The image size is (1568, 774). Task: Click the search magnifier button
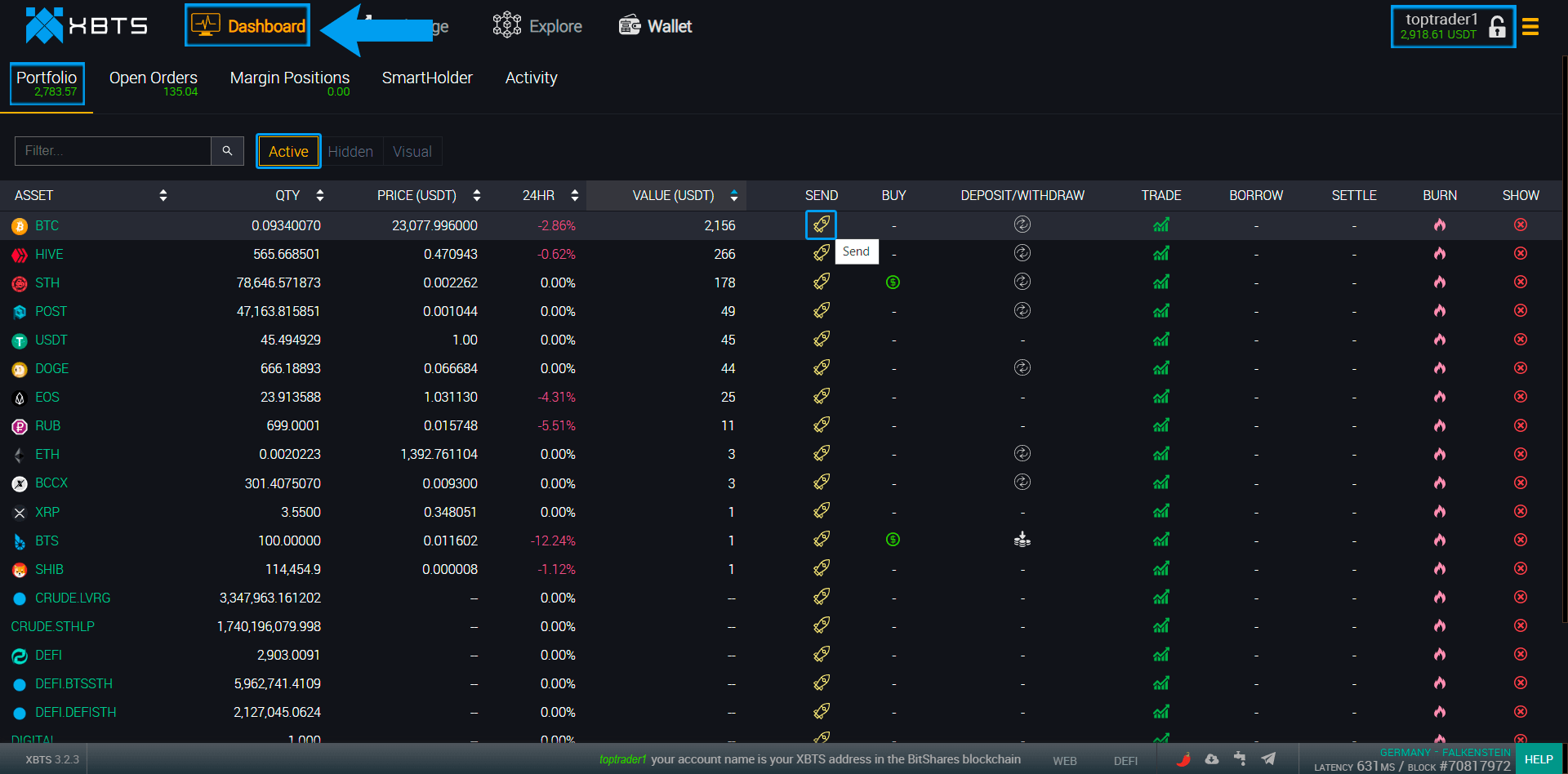pos(228,151)
